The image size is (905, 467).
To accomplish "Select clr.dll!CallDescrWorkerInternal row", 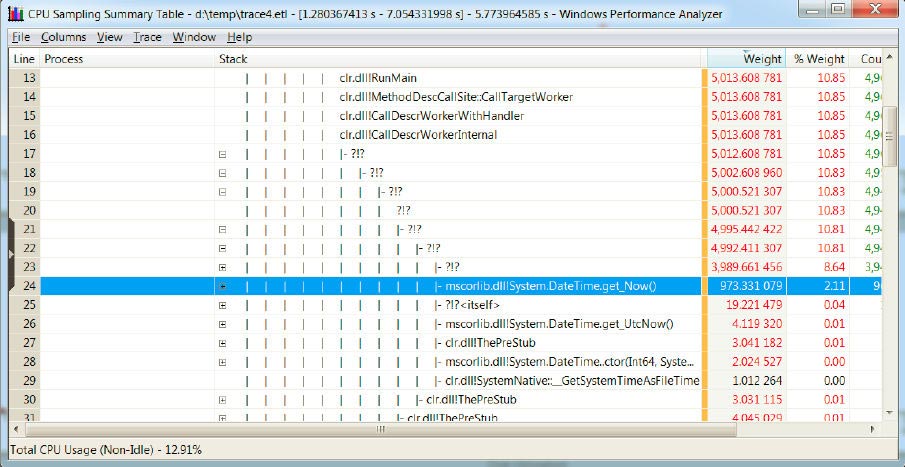I will coord(444,135).
